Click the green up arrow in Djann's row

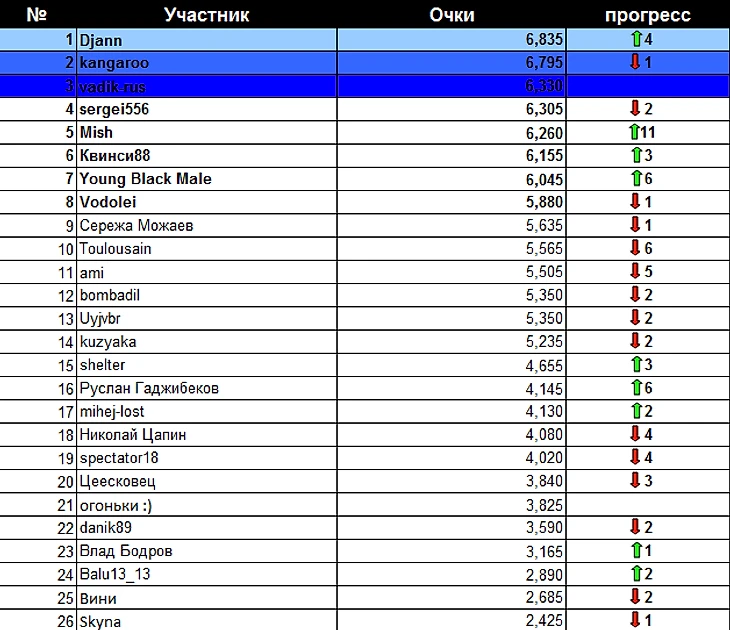pyautogui.click(x=636, y=39)
